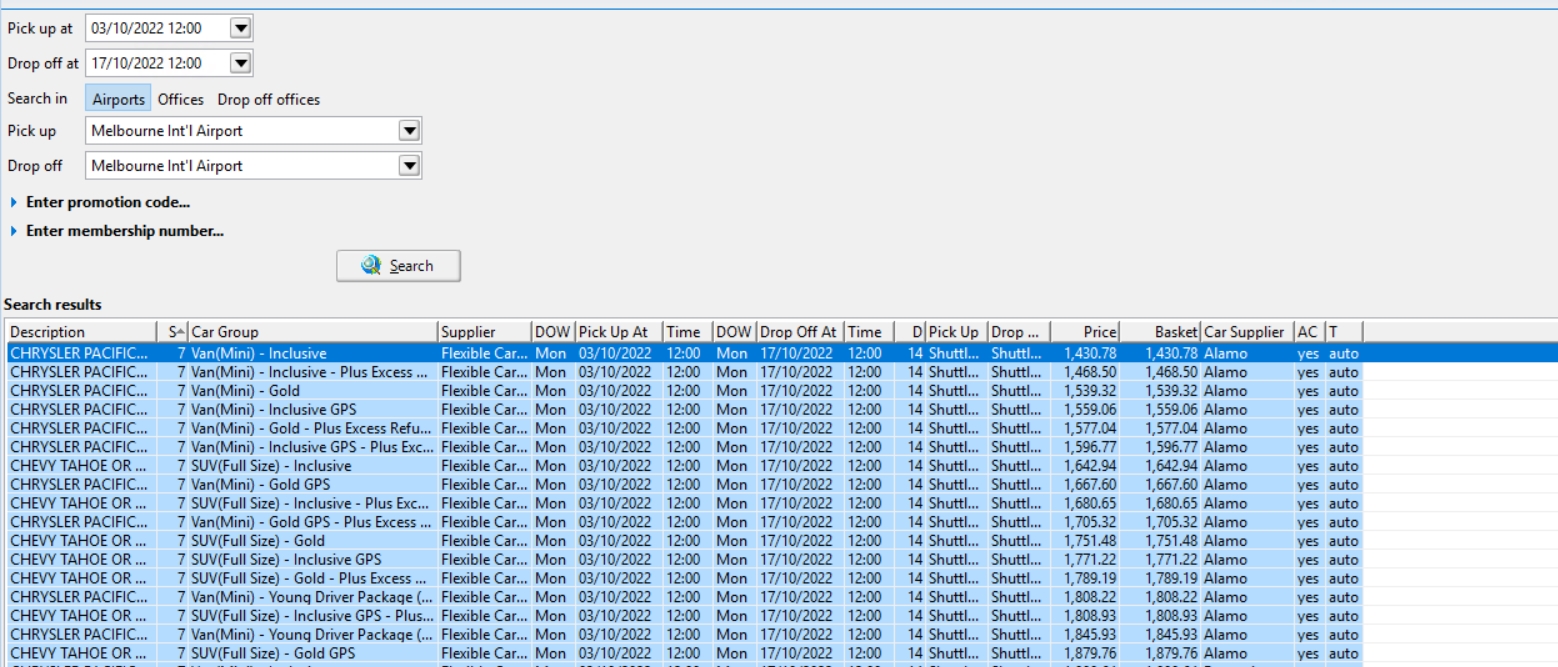This screenshot has height=667, width=1558.
Task: Click basket value 1,808.93
Action: tap(1172, 616)
